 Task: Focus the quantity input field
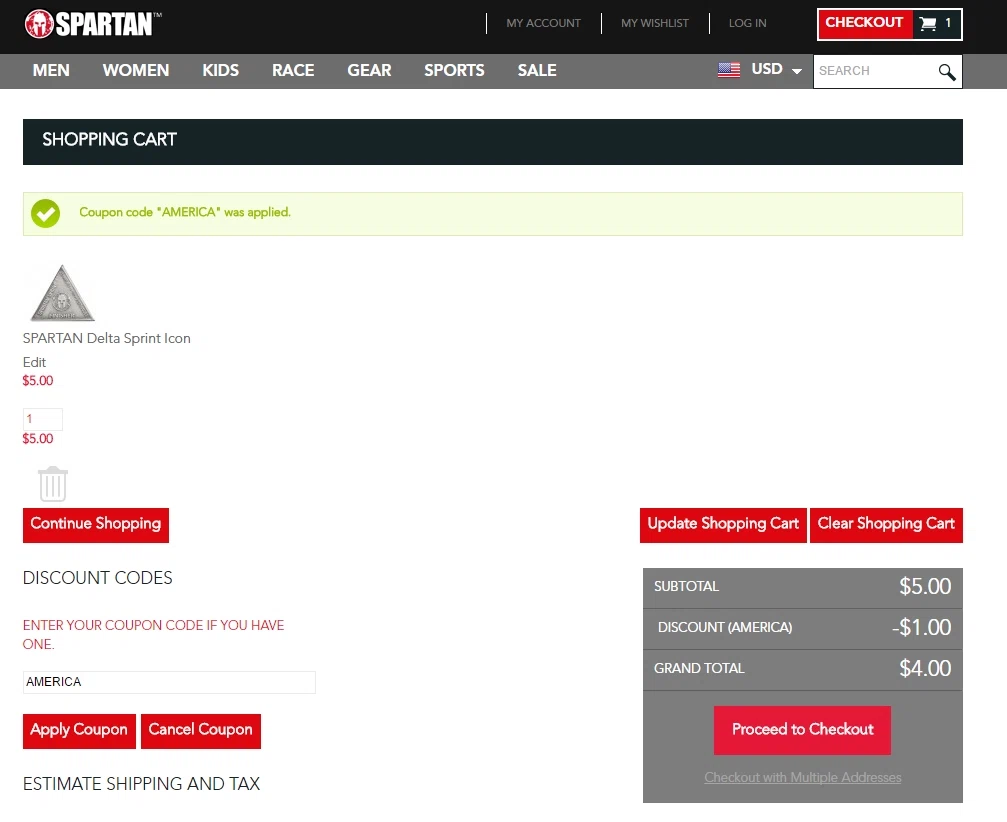(x=43, y=419)
